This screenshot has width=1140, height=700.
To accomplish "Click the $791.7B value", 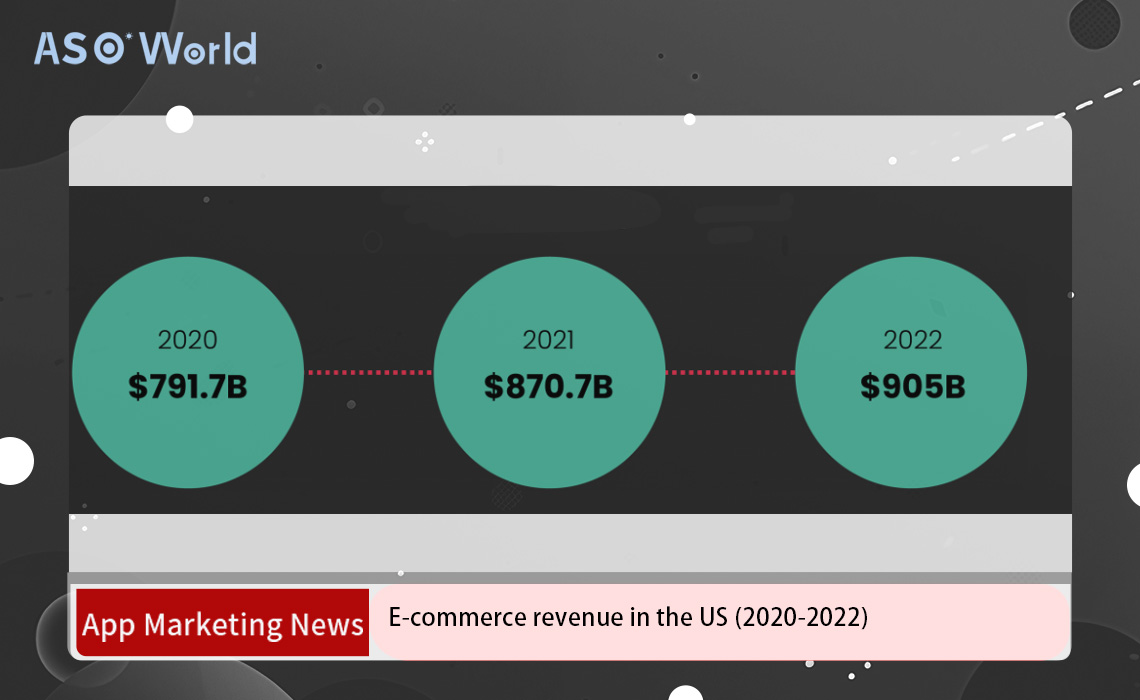I will 188,387.
